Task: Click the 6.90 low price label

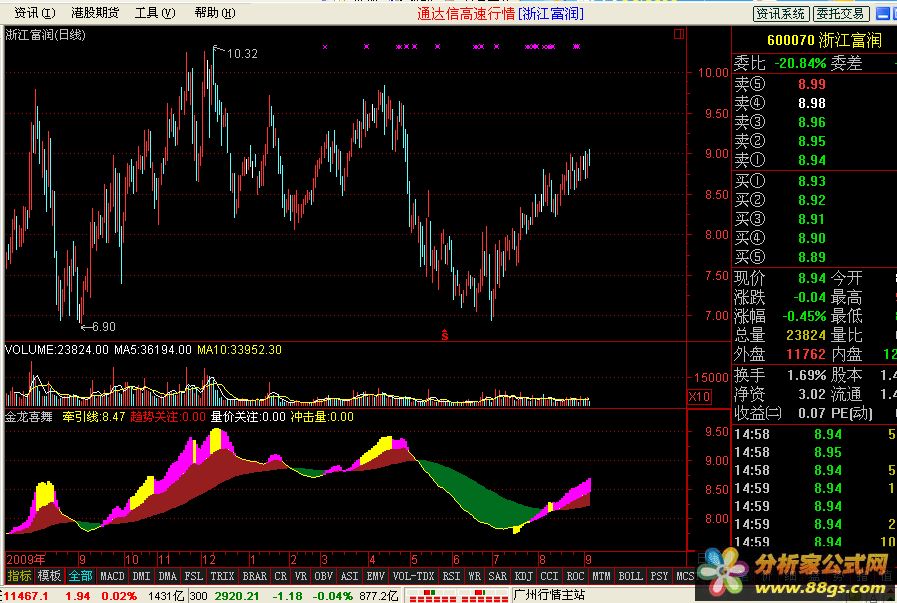Action: click(104, 327)
